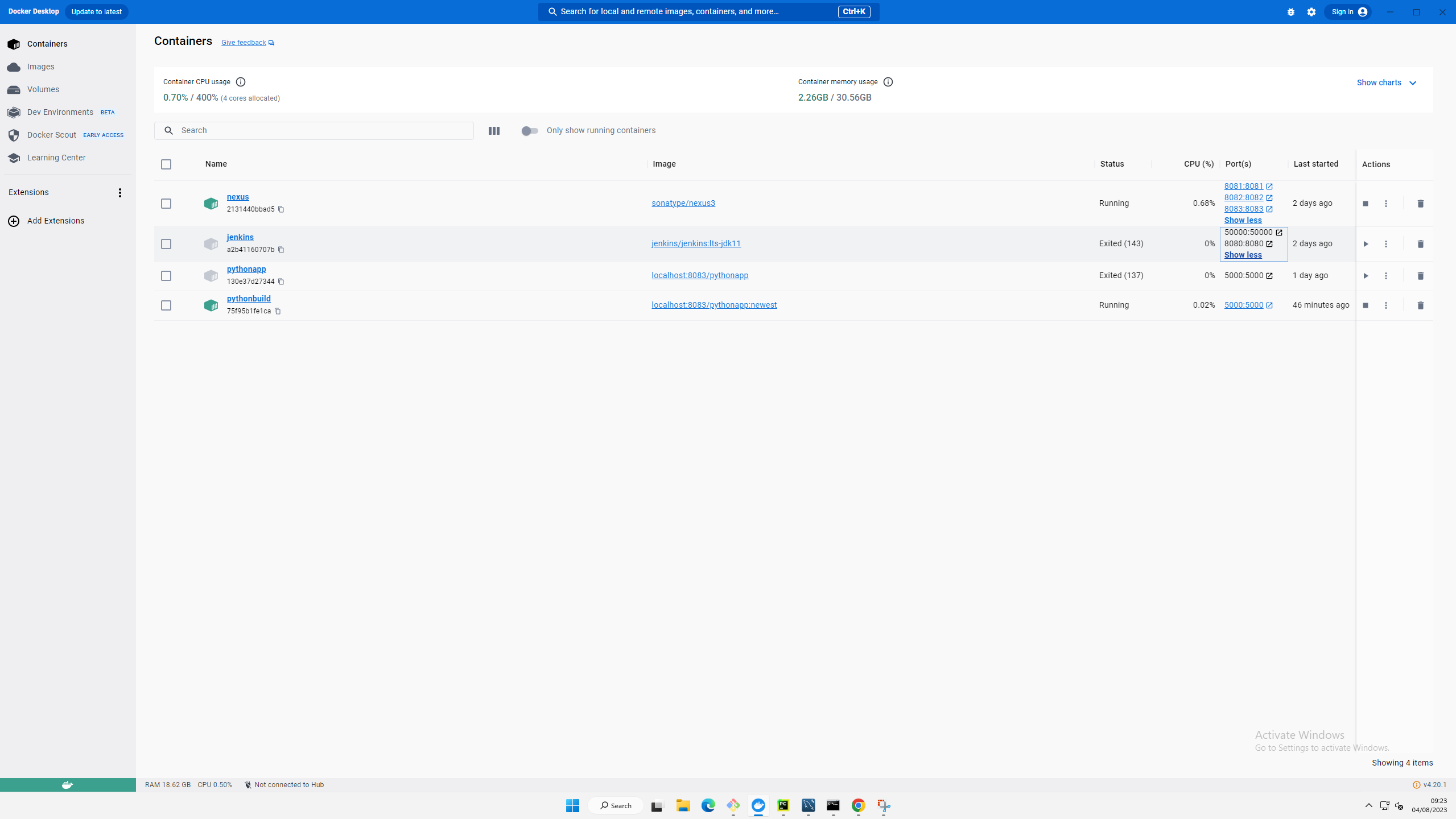Open Docker Scout early access
Image resolution: width=1456 pixels, height=819 pixels.
[51, 135]
